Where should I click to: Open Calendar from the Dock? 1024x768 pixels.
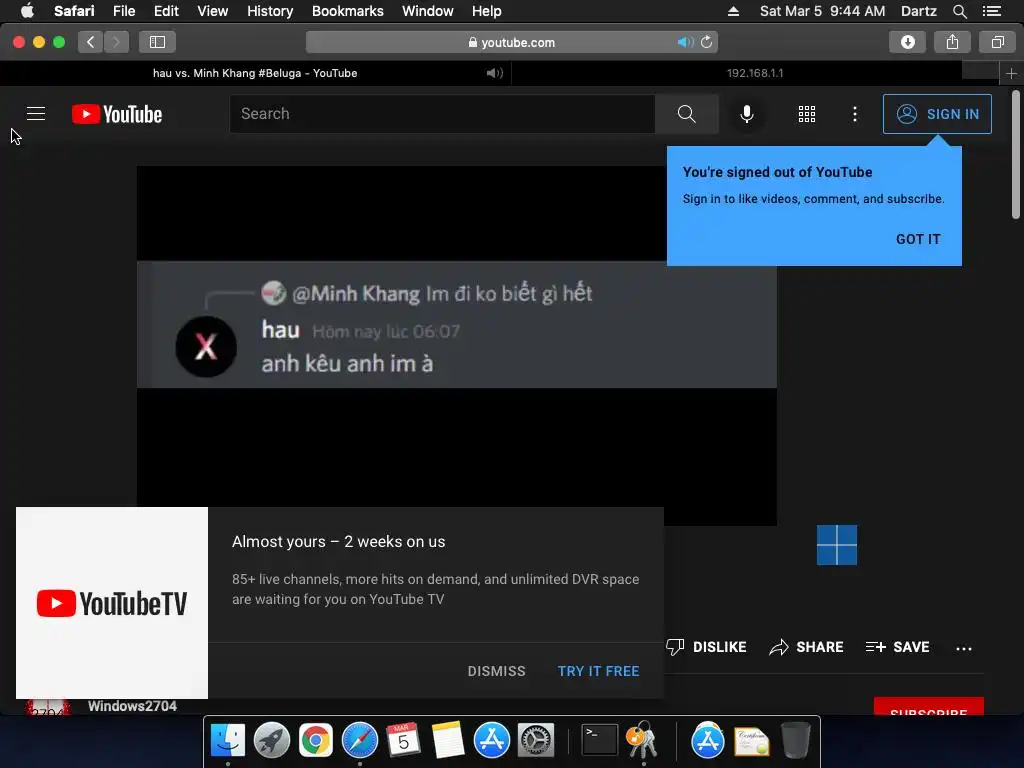404,740
